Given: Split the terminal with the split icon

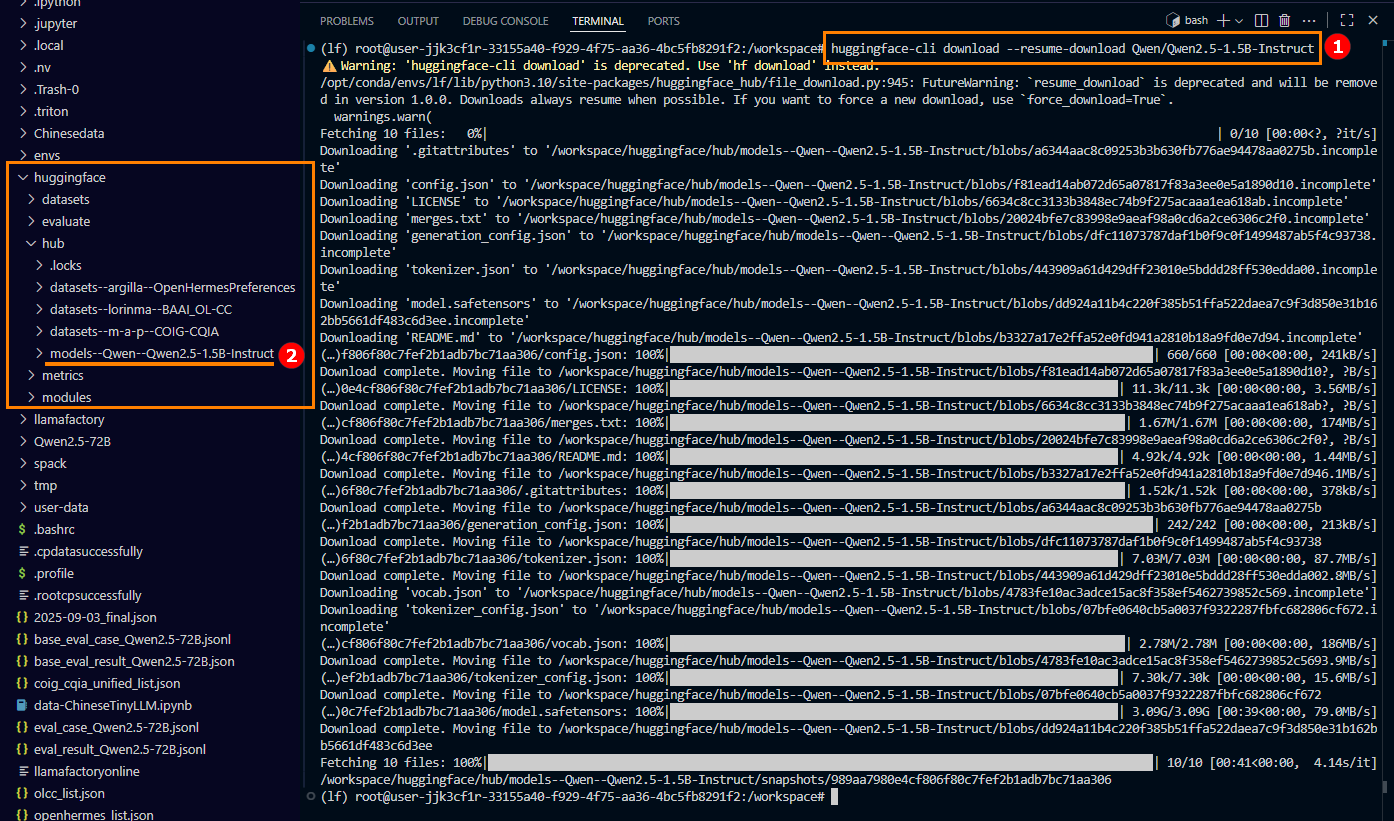Looking at the screenshot, I should tap(1262, 20).
